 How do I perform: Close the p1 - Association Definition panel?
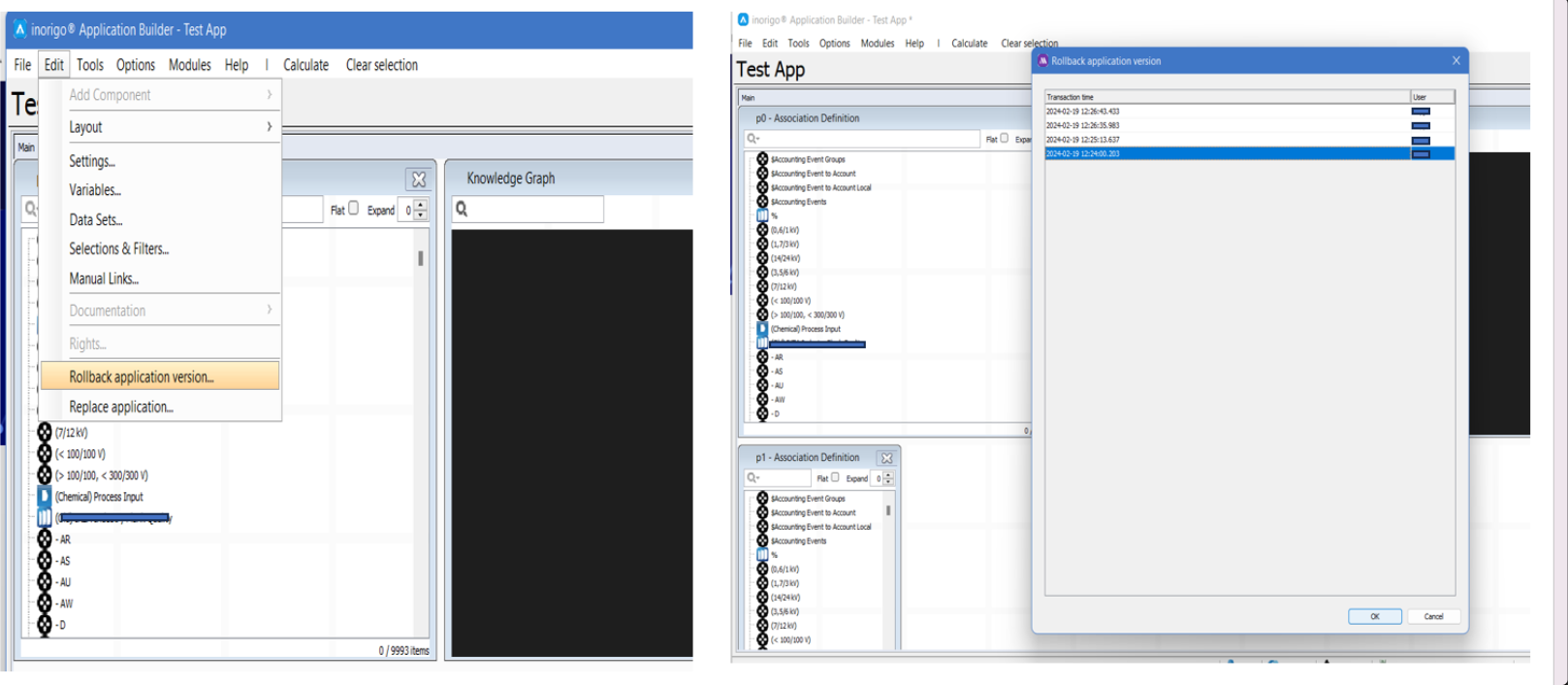(x=886, y=458)
